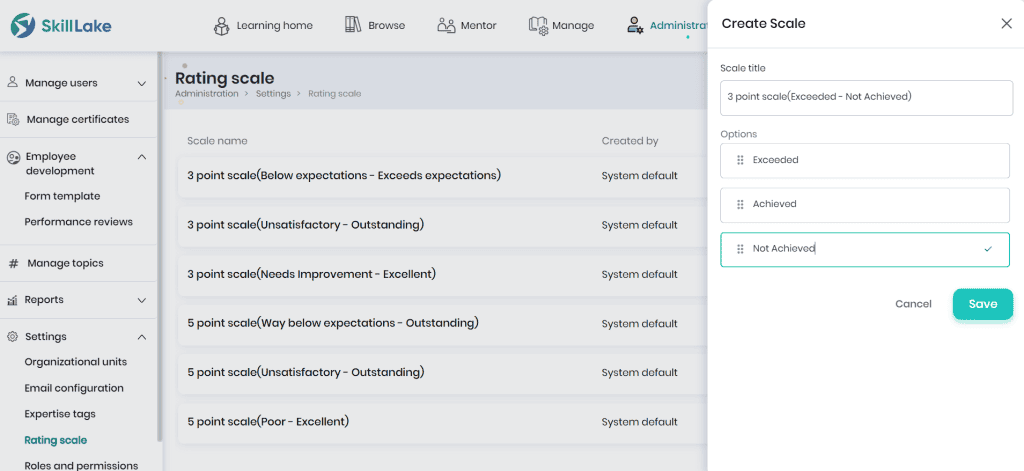Screen dimensions: 1024x471
Task: Expand the Manage users section
Action: pyautogui.click(x=142, y=84)
